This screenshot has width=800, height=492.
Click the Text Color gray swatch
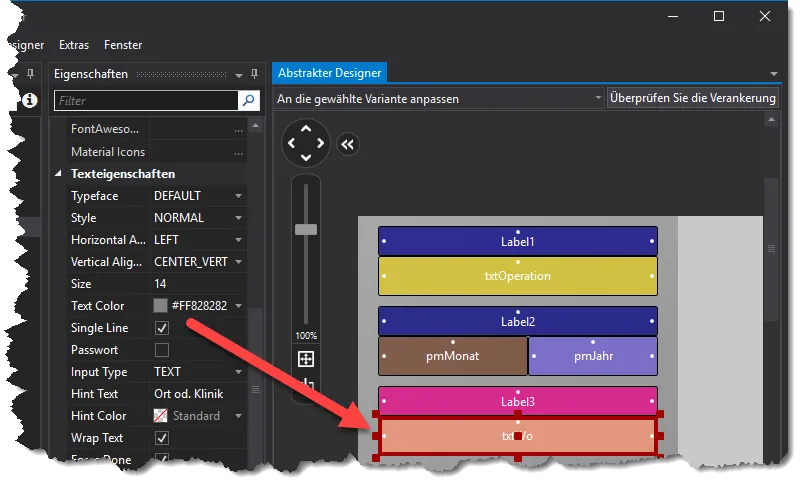click(x=160, y=306)
